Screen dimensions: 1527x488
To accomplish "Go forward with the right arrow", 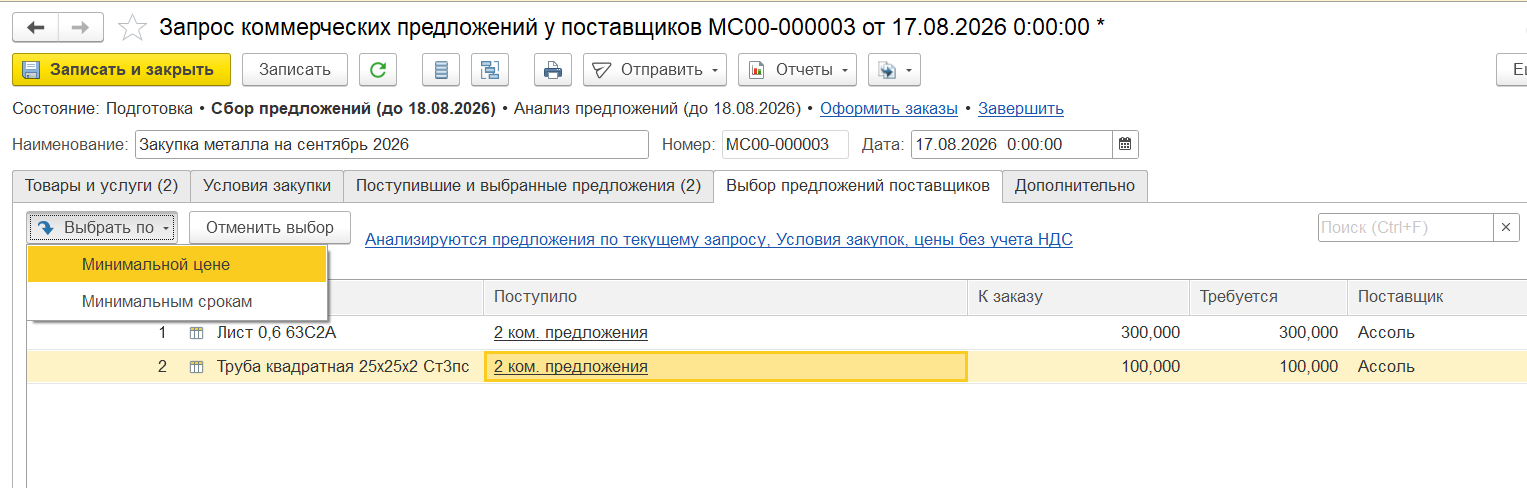I will (x=81, y=26).
